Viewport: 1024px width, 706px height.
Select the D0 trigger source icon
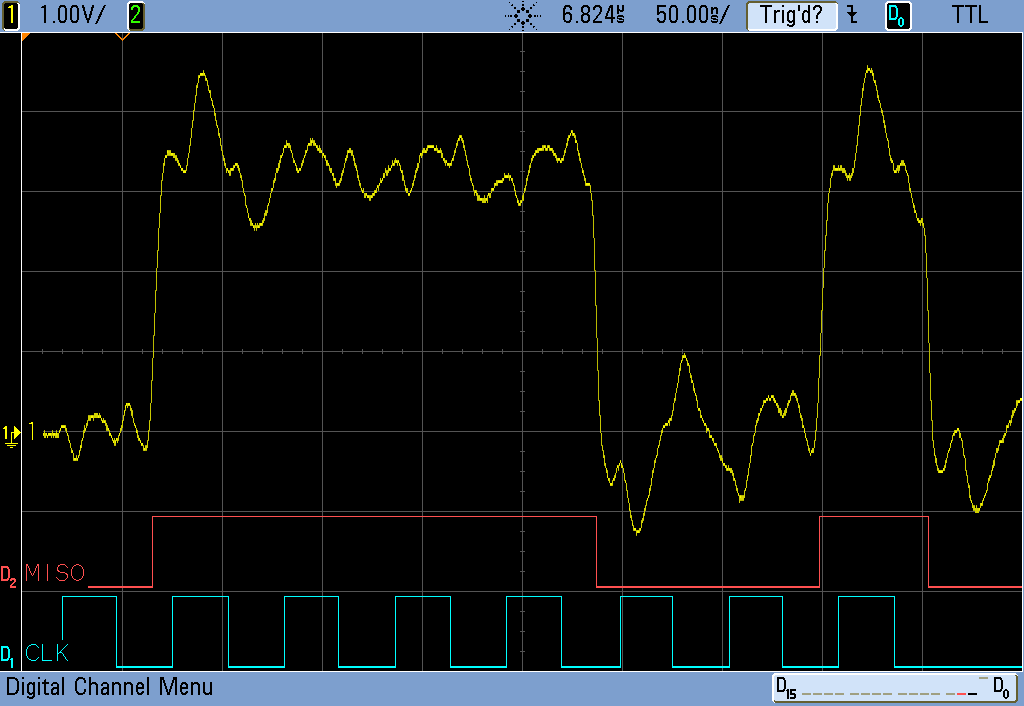(x=898, y=15)
